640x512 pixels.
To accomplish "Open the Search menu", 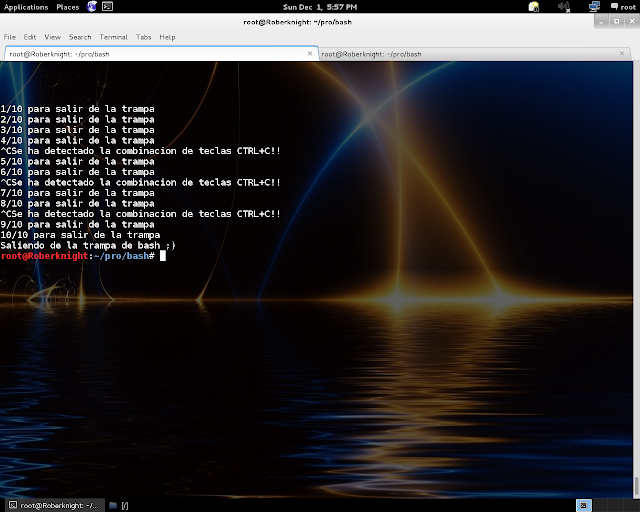I will (80, 37).
